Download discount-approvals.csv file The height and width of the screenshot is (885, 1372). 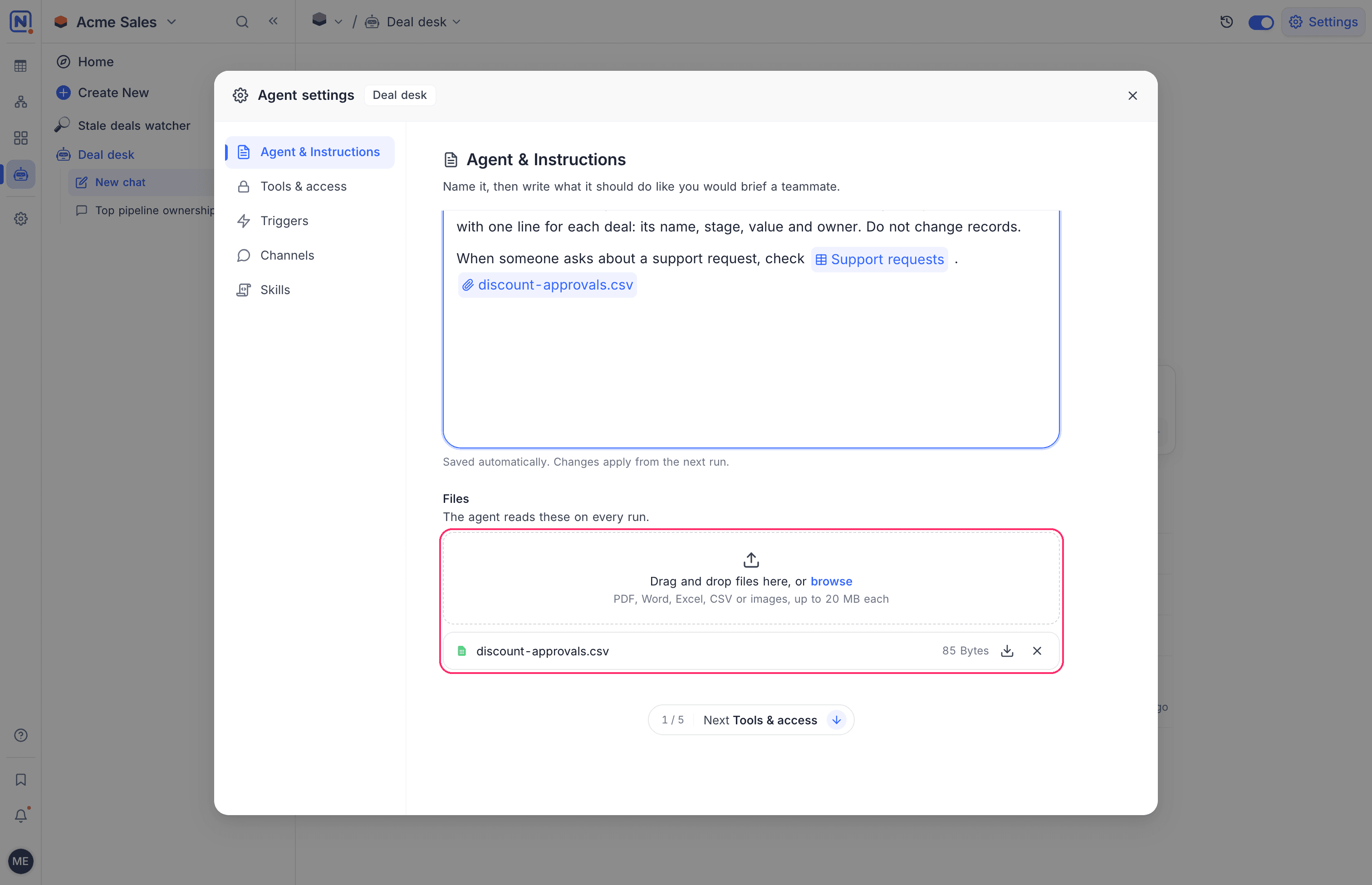[1007, 650]
